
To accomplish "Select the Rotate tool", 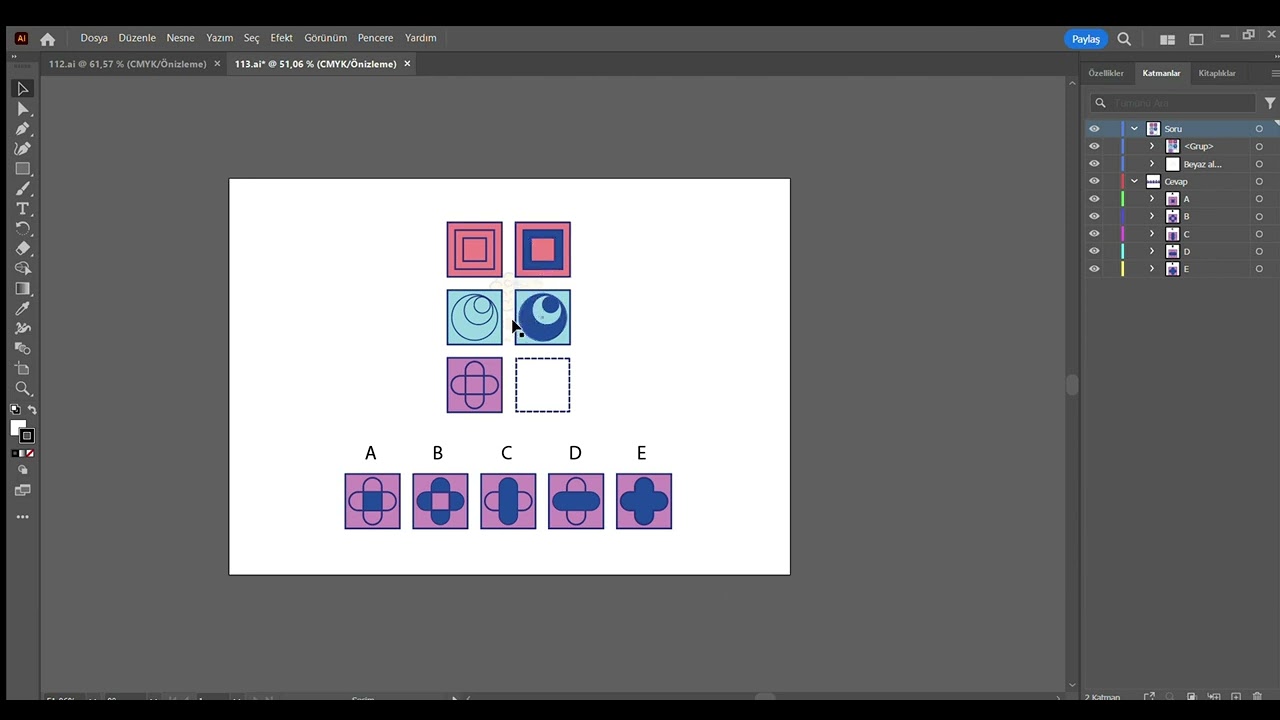I will 23,229.
